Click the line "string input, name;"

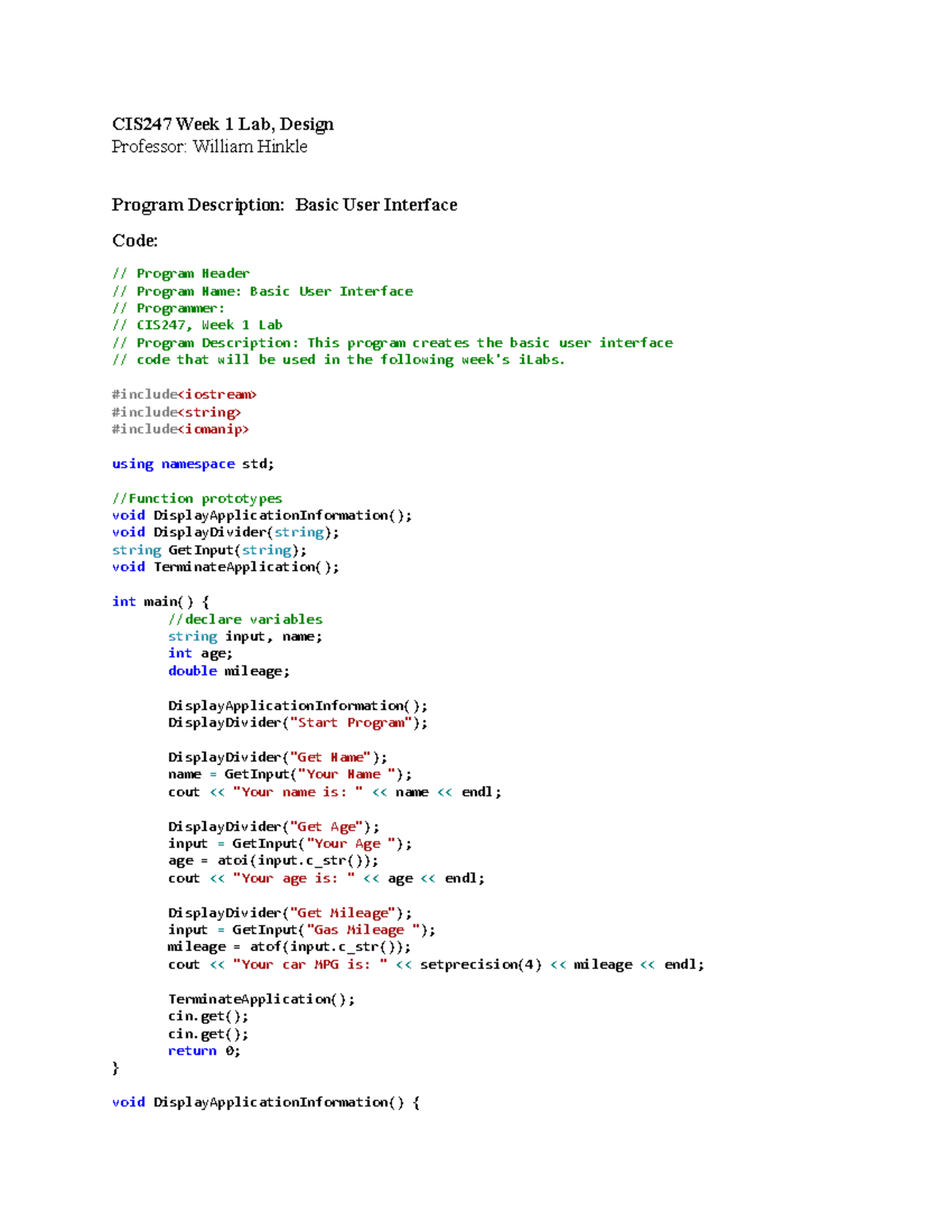click(x=245, y=636)
